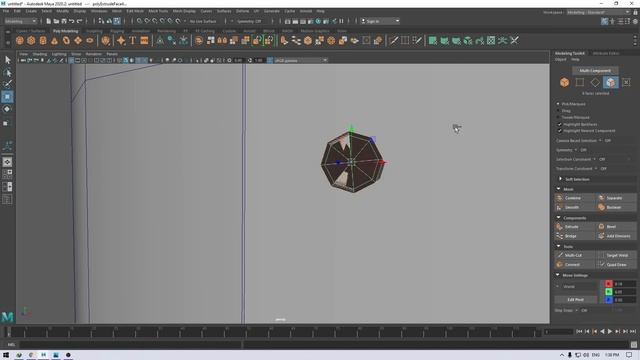Select Tweak/Marquee radio option
This screenshot has width=640, height=360.
tap(558, 117)
